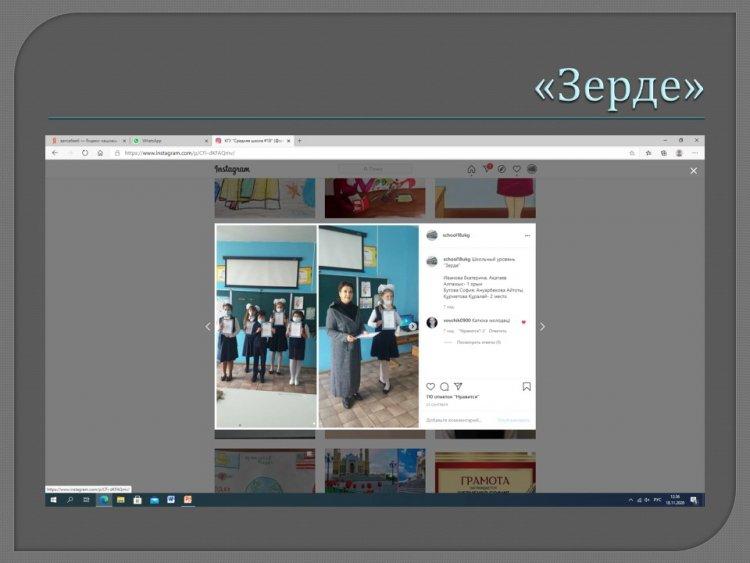Click the Publish comment button
Viewport: 750px width, 563px height.
[513, 420]
